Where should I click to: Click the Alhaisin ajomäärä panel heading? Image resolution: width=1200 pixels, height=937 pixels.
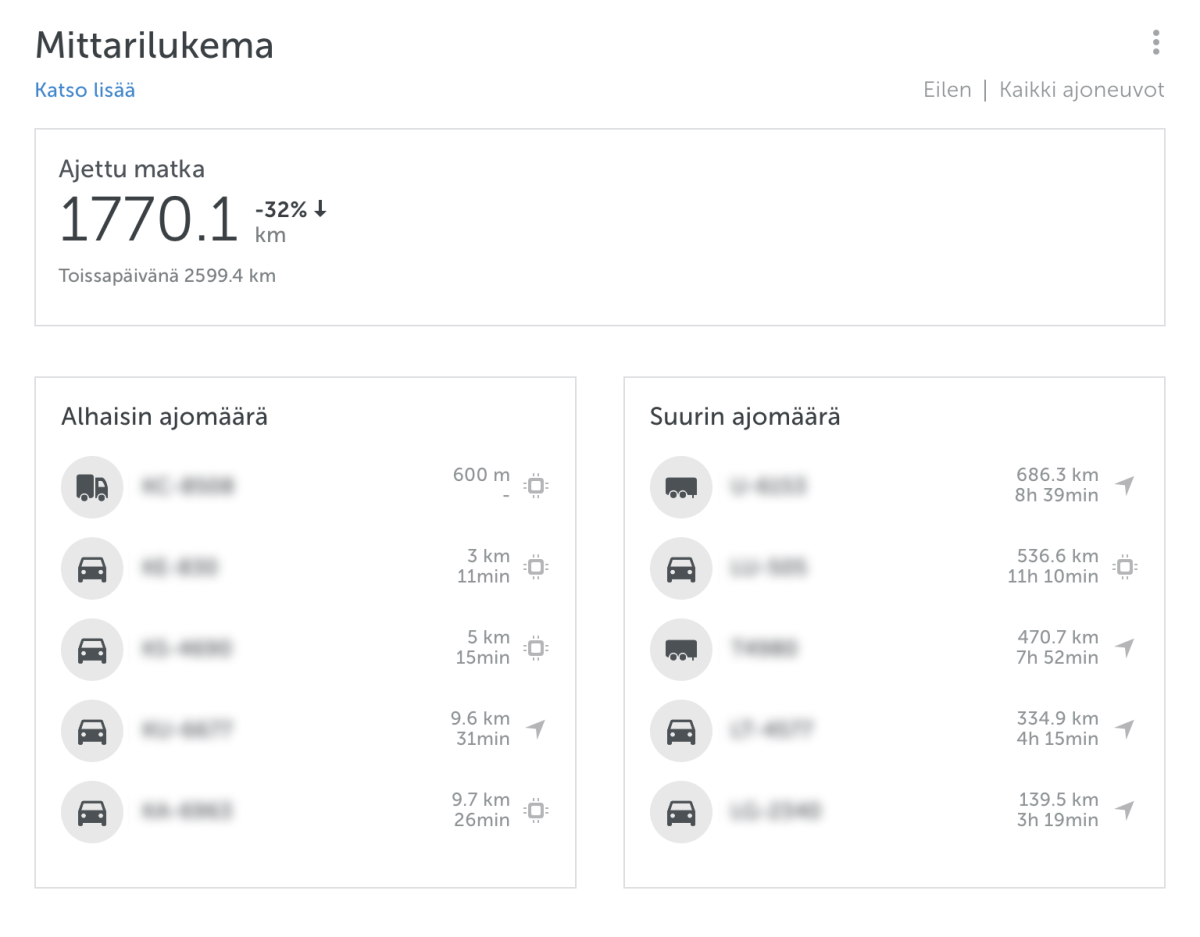click(164, 417)
